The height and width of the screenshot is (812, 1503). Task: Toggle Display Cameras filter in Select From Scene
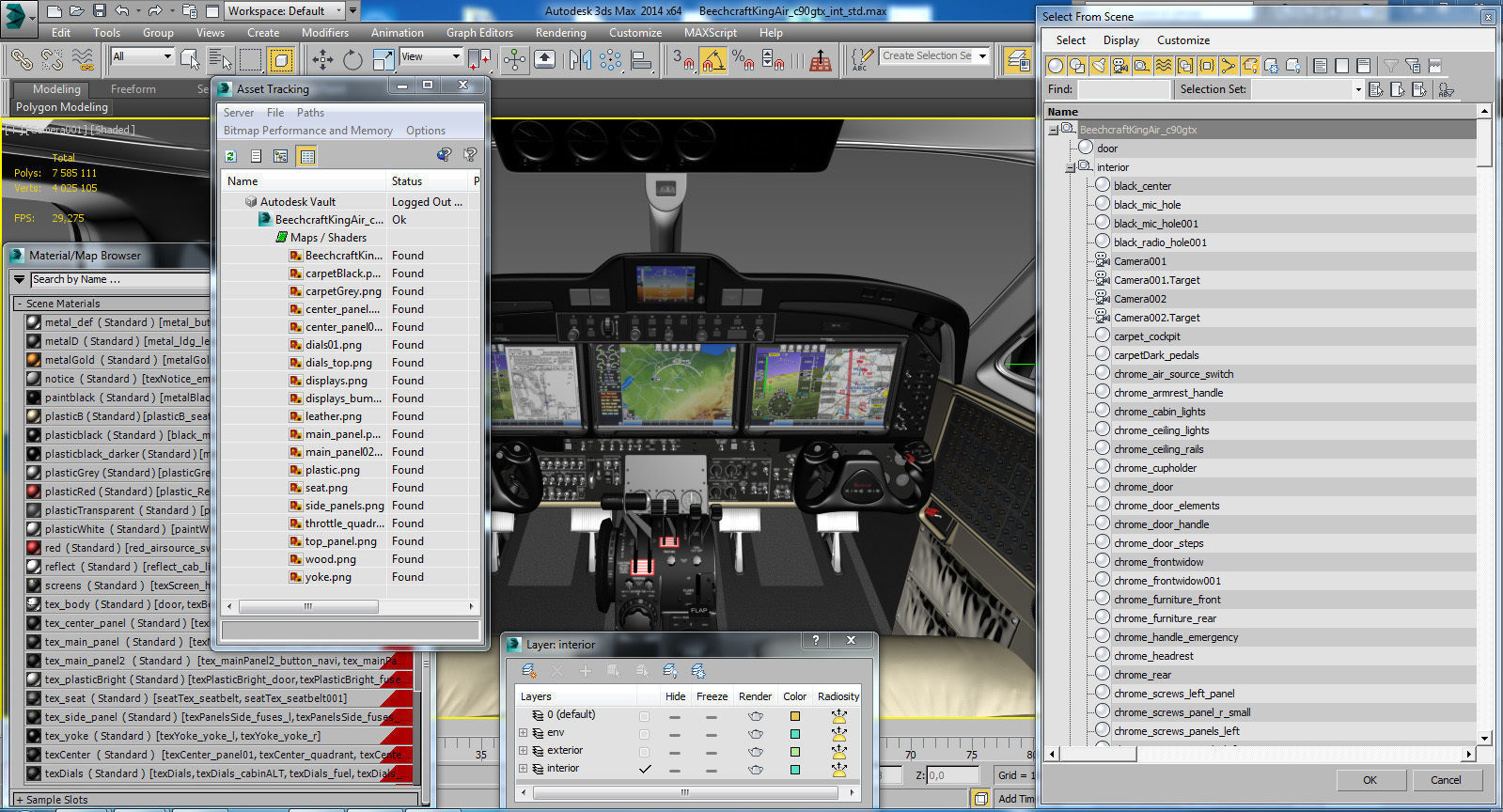click(x=1119, y=66)
